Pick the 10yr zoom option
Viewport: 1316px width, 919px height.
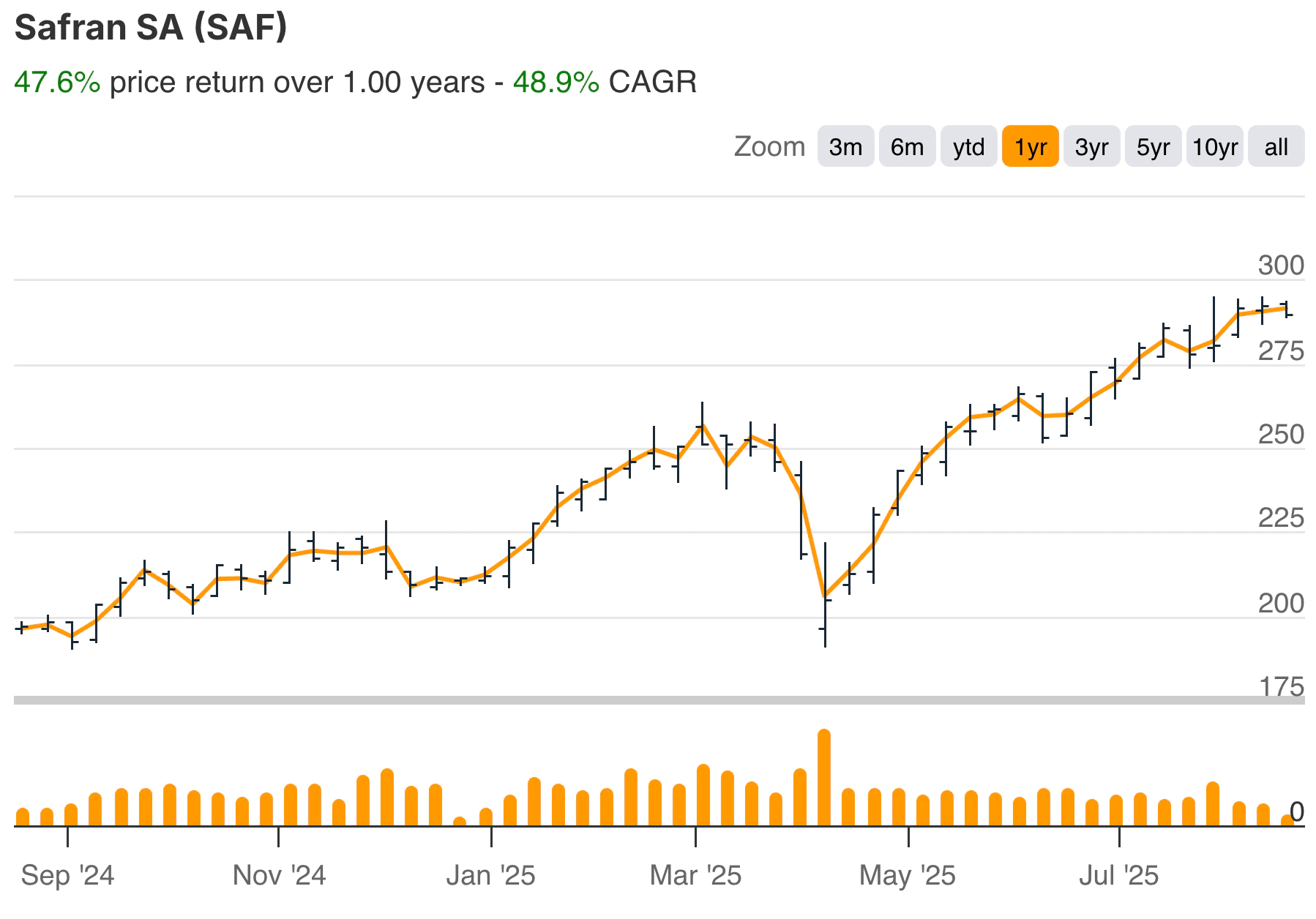1214,146
